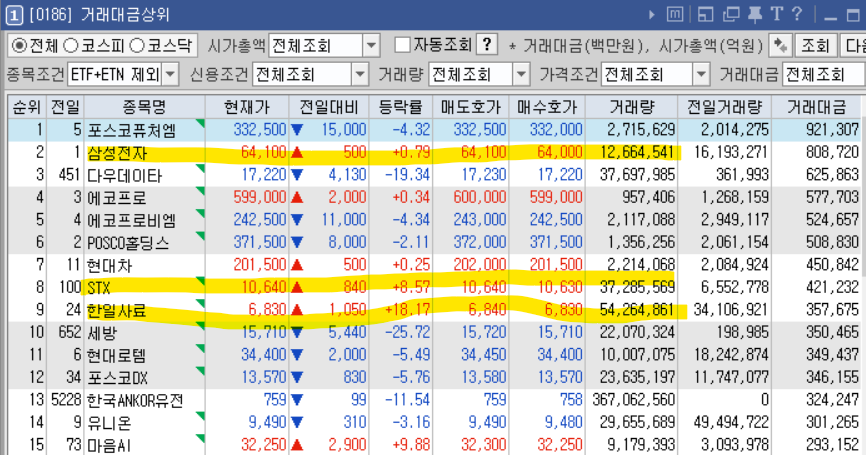Select the 코스닥 radio button
Viewport: 866px width, 455px height.
[x=136, y=46]
